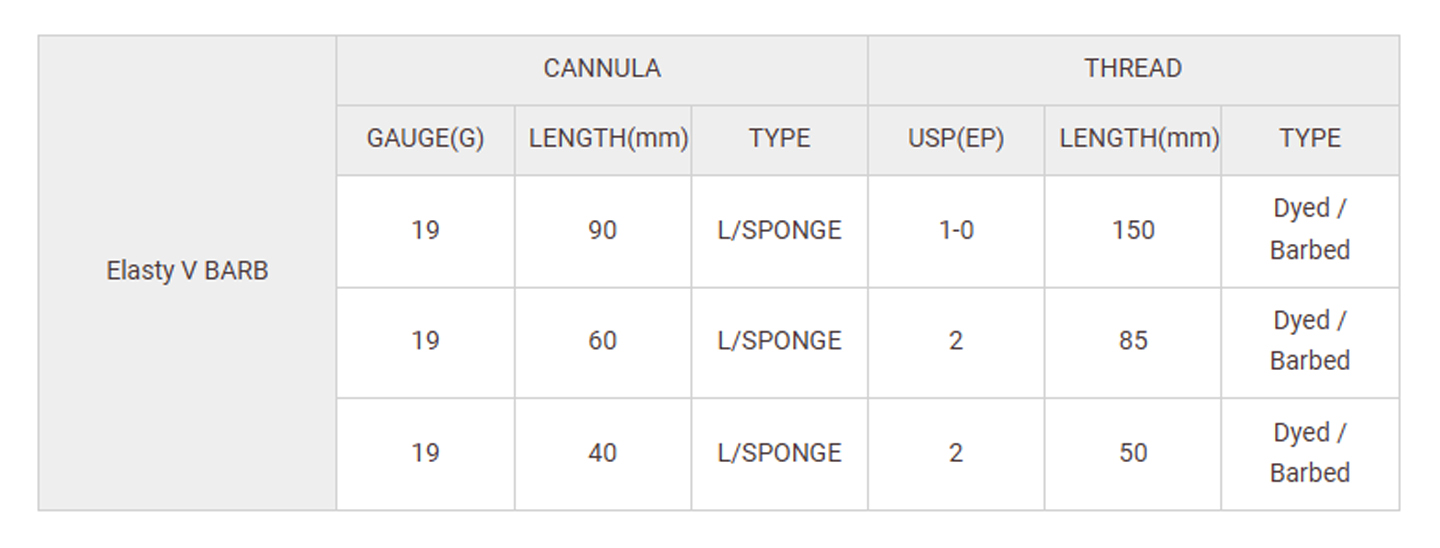Click the GAUGE(G) column header
This screenshot has width=1440, height=548.
click(425, 139)
